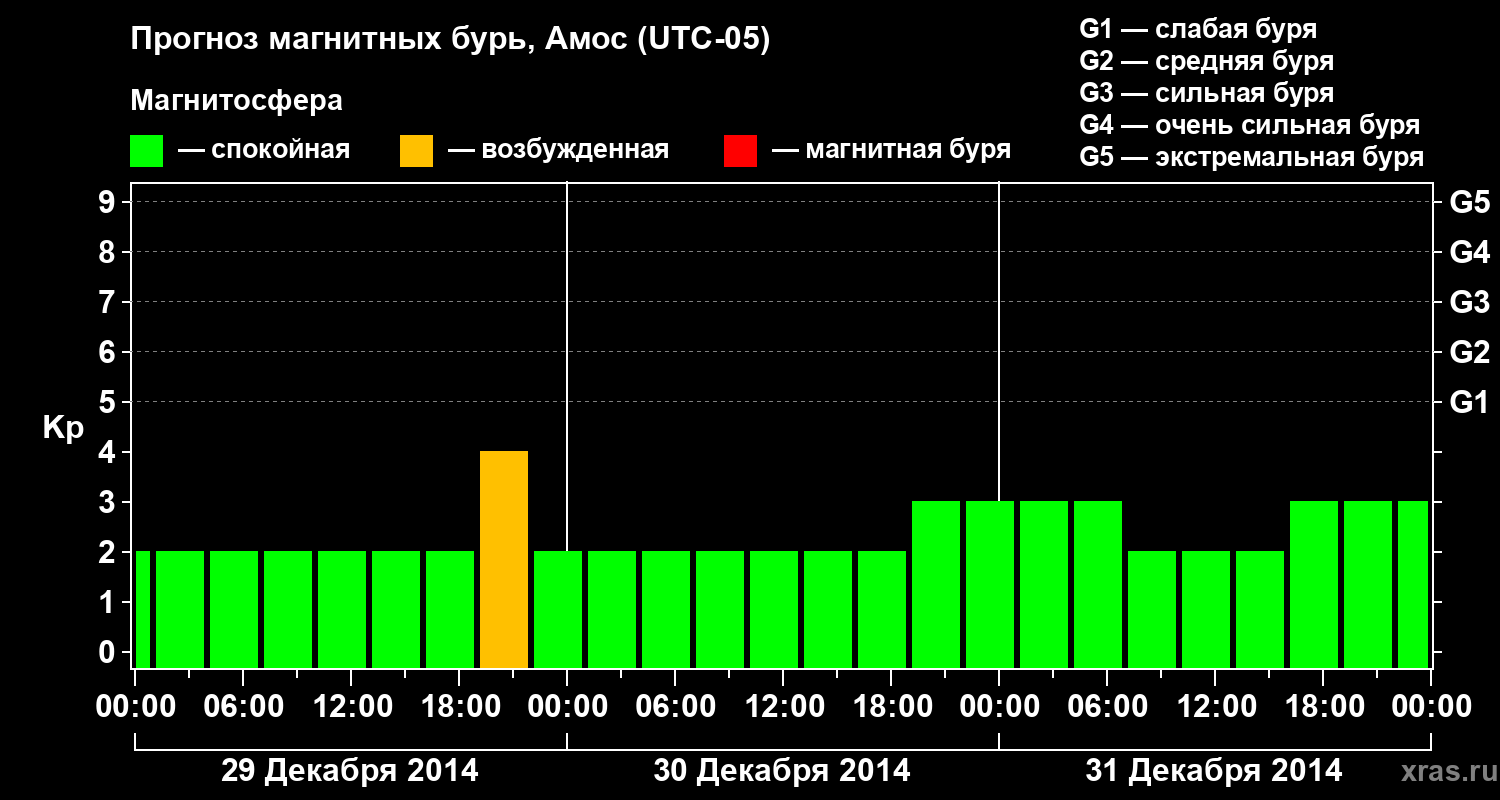This screenshot has height=800, width=1500.
Task: Click the "— магнитная буря" legend label
Action: [891, 151]
